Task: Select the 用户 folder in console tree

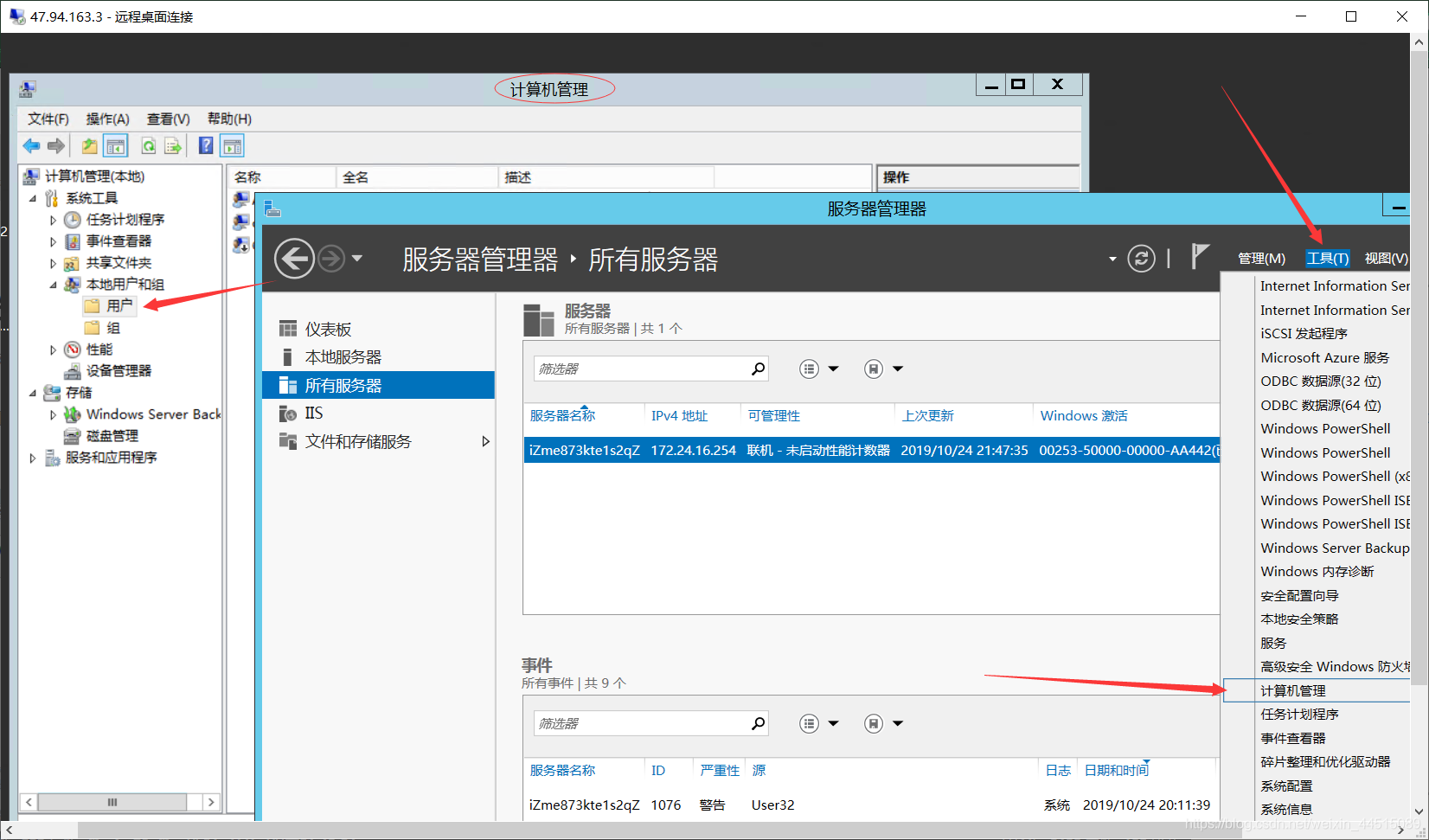Action: coord(119,305)
